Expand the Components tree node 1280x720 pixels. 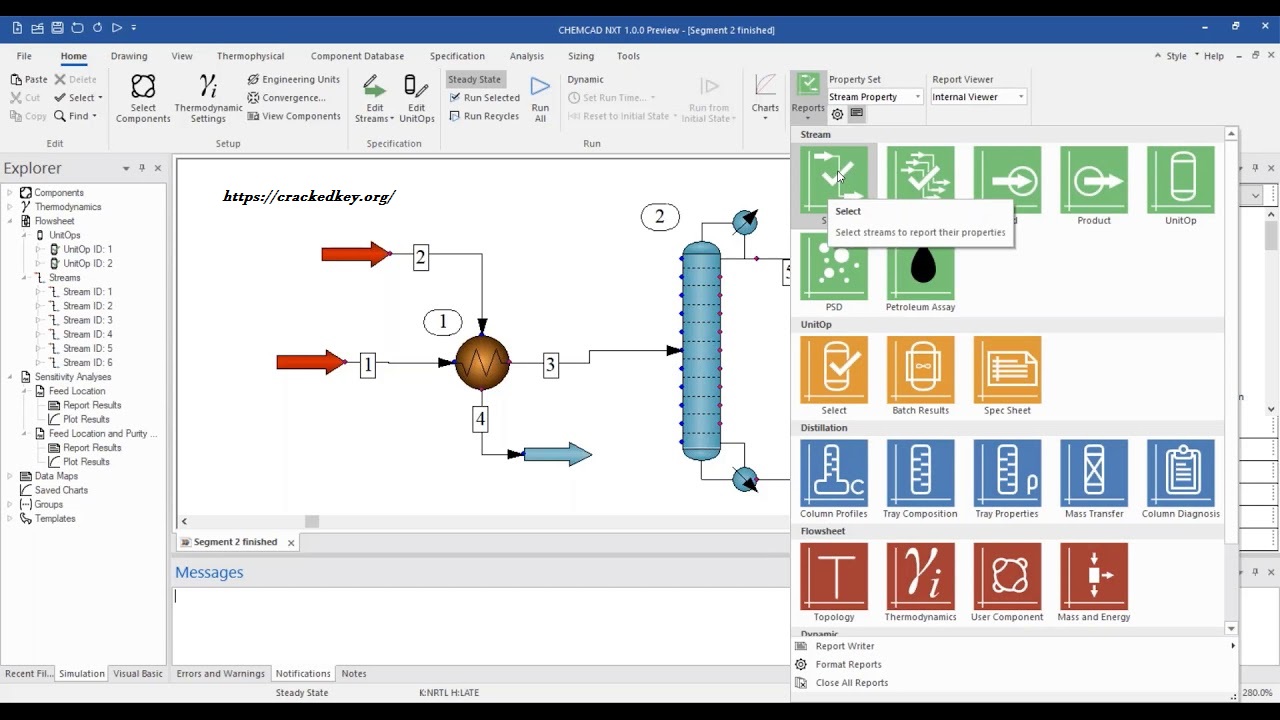(x=9, y=193)
